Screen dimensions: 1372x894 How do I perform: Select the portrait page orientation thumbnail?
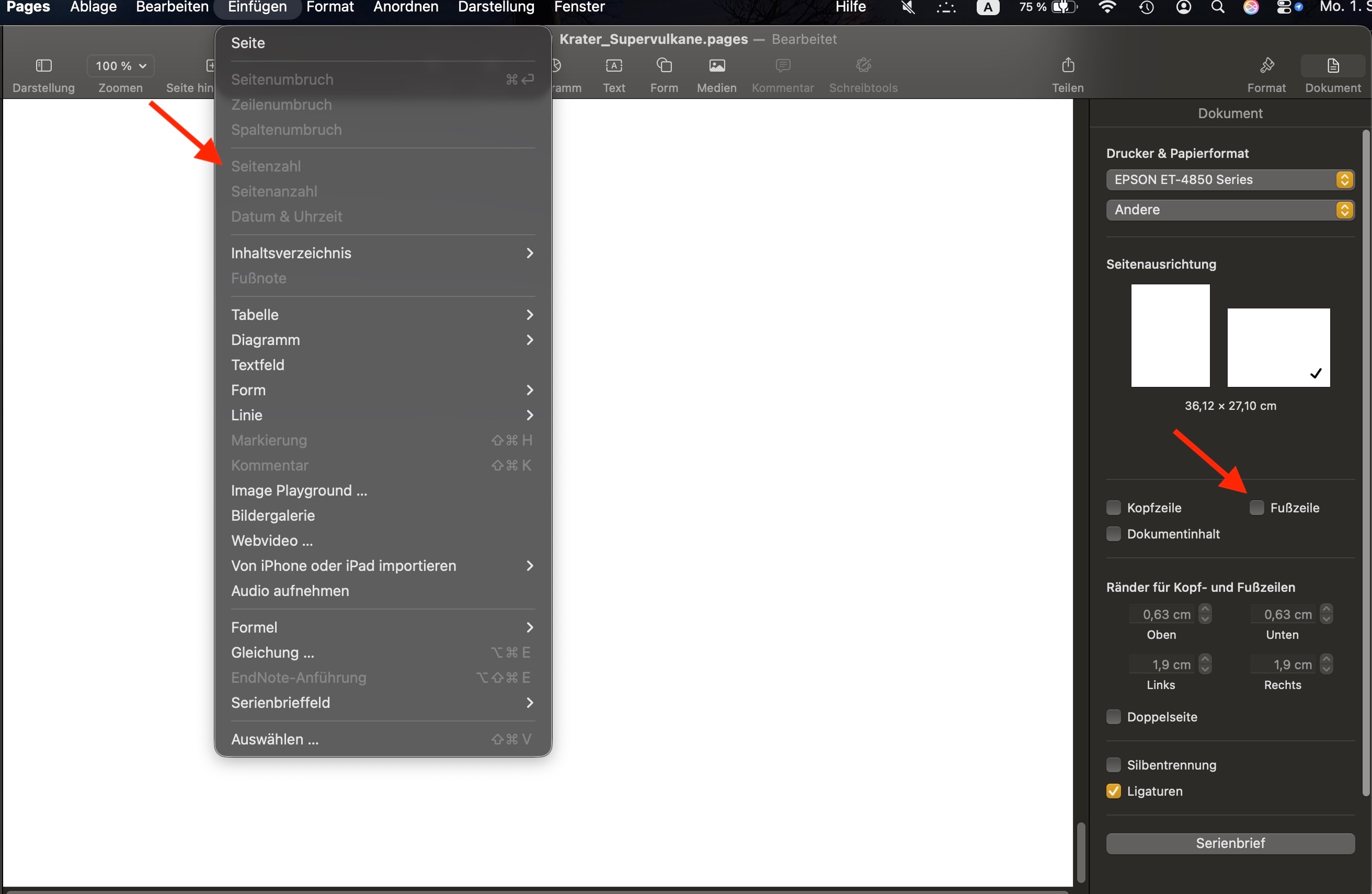point(1170,336)
